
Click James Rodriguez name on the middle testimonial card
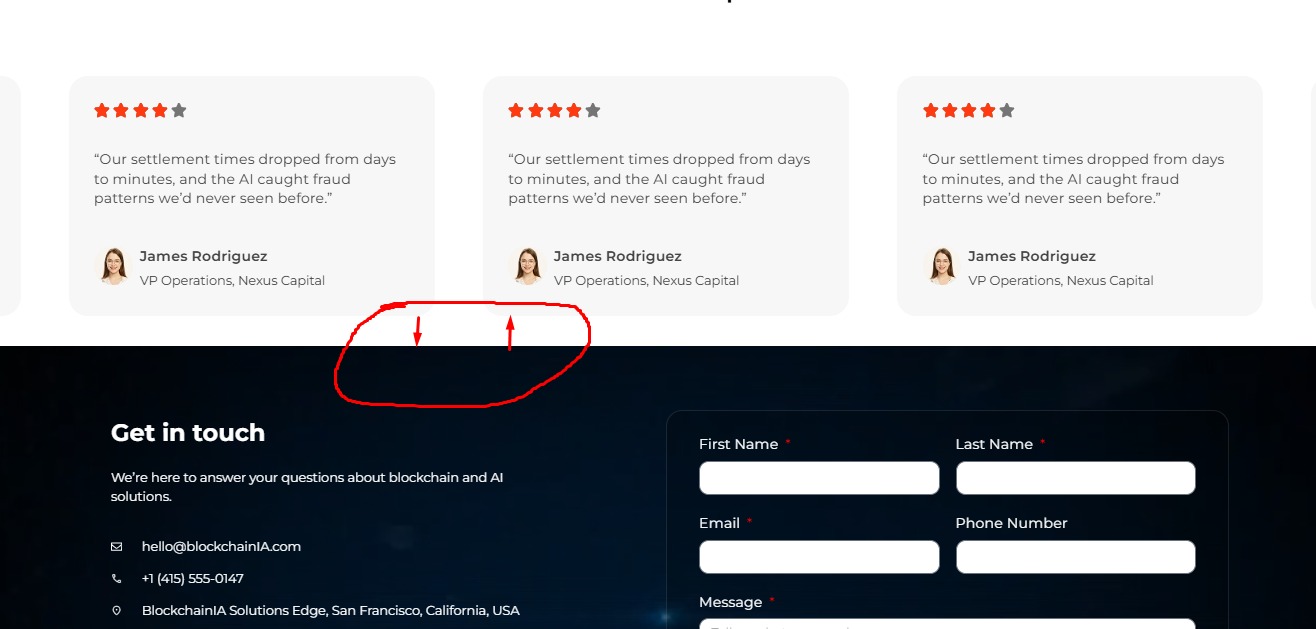point(618,256)
